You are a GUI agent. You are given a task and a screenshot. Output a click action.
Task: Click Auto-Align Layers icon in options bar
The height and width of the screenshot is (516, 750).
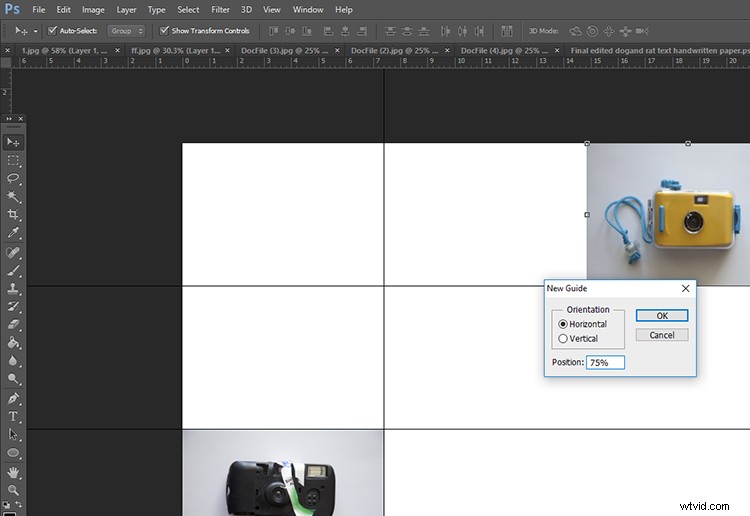[x=507, y=31]
